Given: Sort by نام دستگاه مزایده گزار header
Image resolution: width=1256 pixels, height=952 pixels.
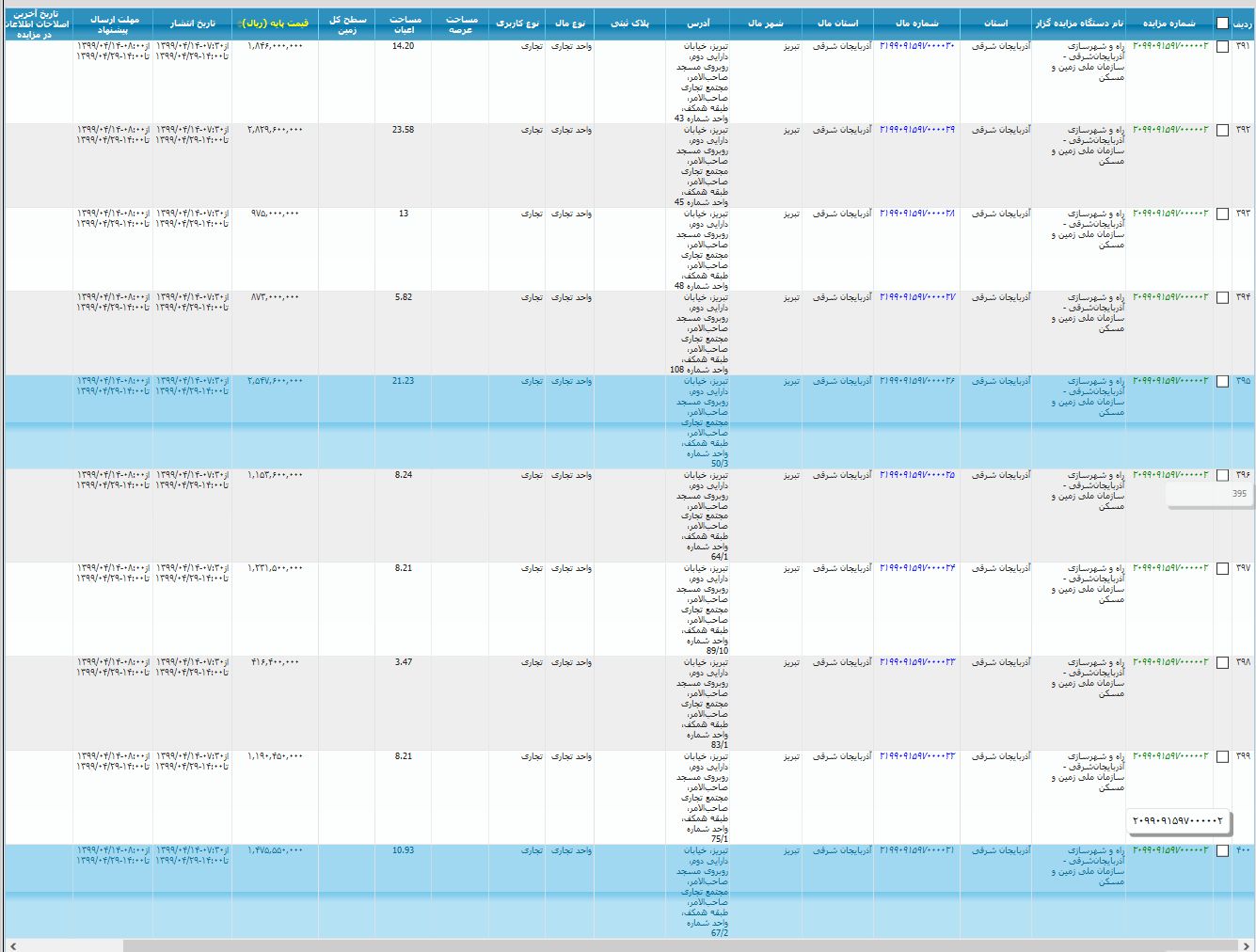Looking at the screenshot, I should pyautogui.click(x=1078, y=24).
